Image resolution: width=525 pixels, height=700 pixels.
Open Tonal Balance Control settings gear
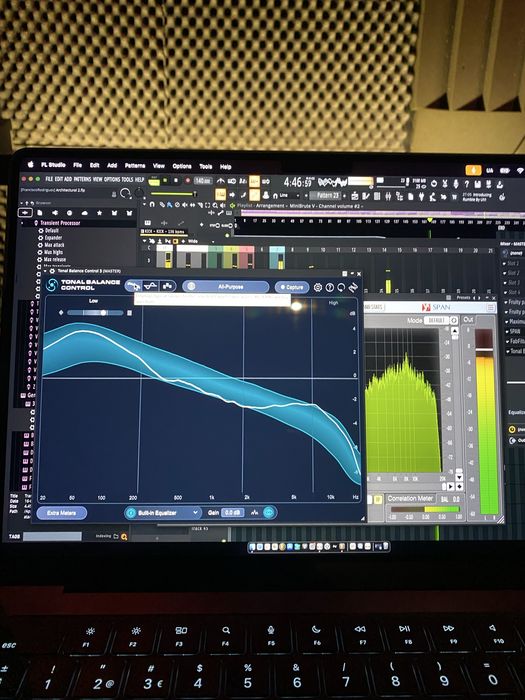click(x=317, y=288)
